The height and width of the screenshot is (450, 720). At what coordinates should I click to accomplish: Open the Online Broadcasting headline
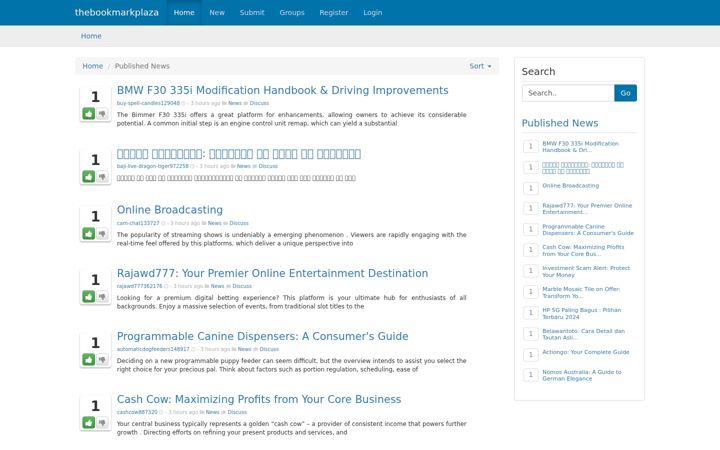[x=169, y=210]
